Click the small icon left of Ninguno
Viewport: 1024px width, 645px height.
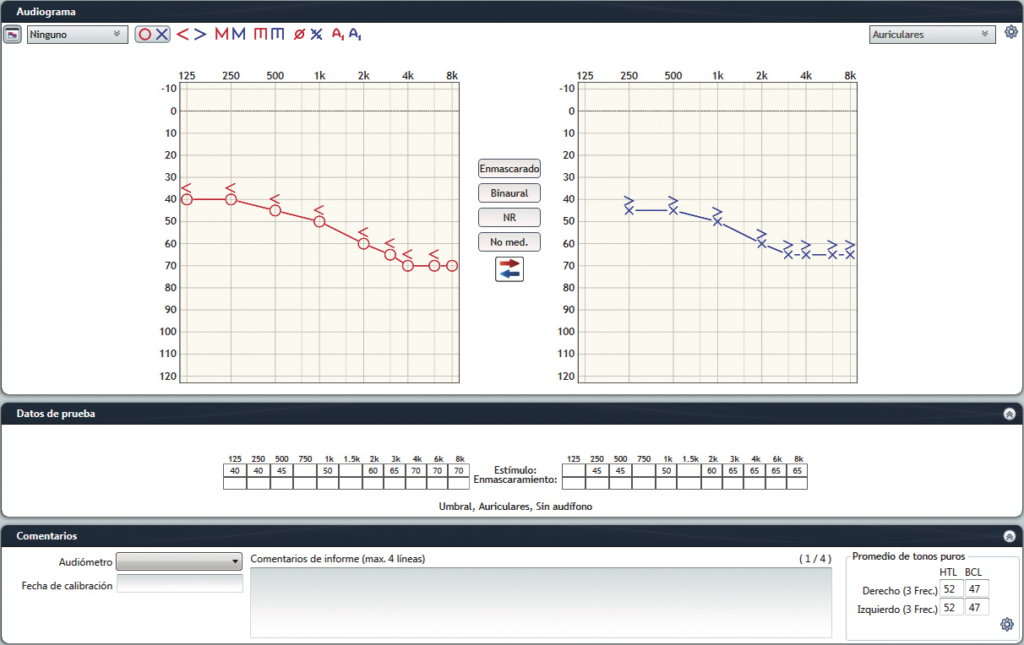pyautogui.click(x=13, y=35)
